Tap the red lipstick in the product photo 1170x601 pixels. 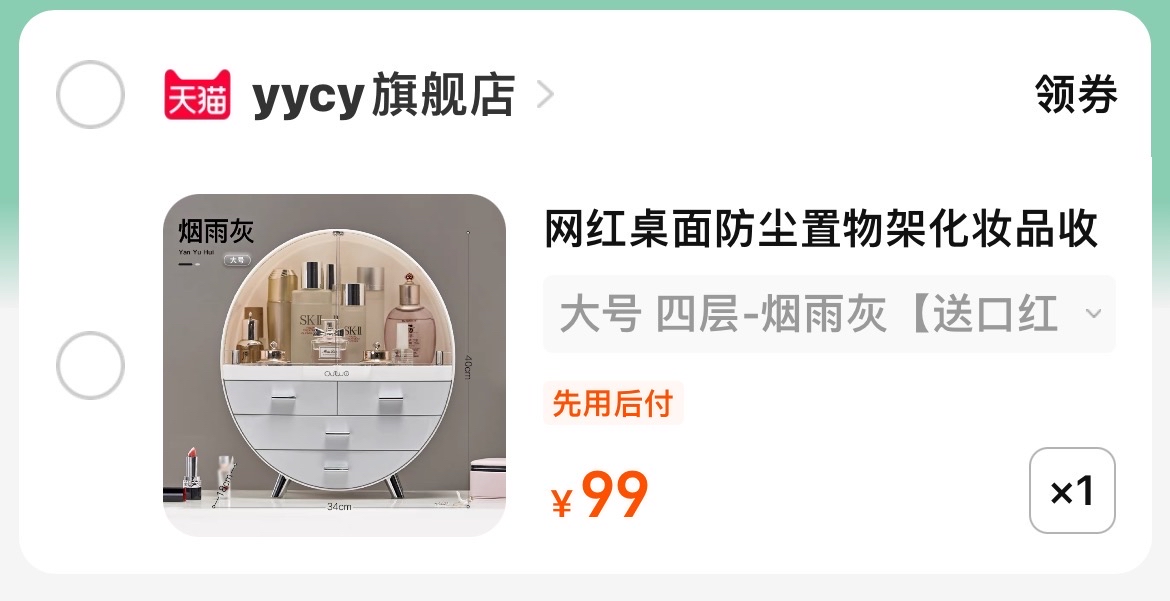pyautogui.click(x=192, y=474)
